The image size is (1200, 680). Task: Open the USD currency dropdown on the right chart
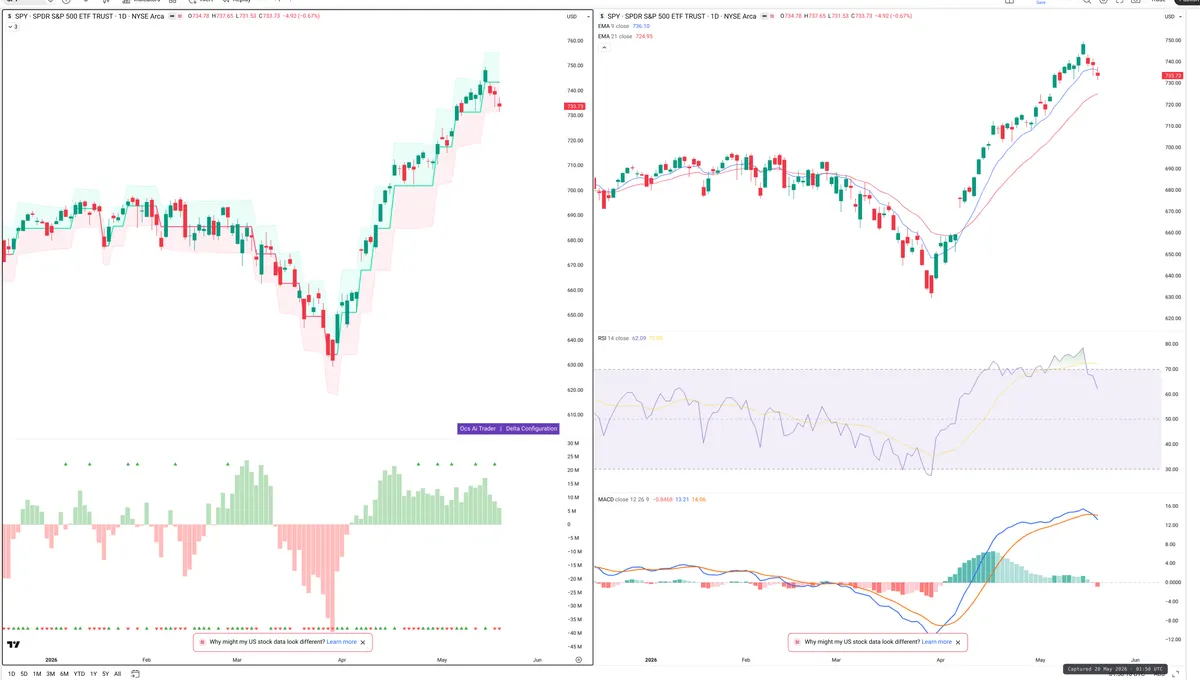point(1171,17)
